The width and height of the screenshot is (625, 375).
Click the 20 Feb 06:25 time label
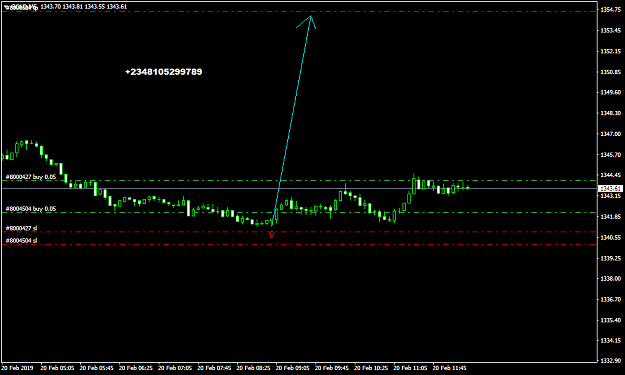point(136,368)
